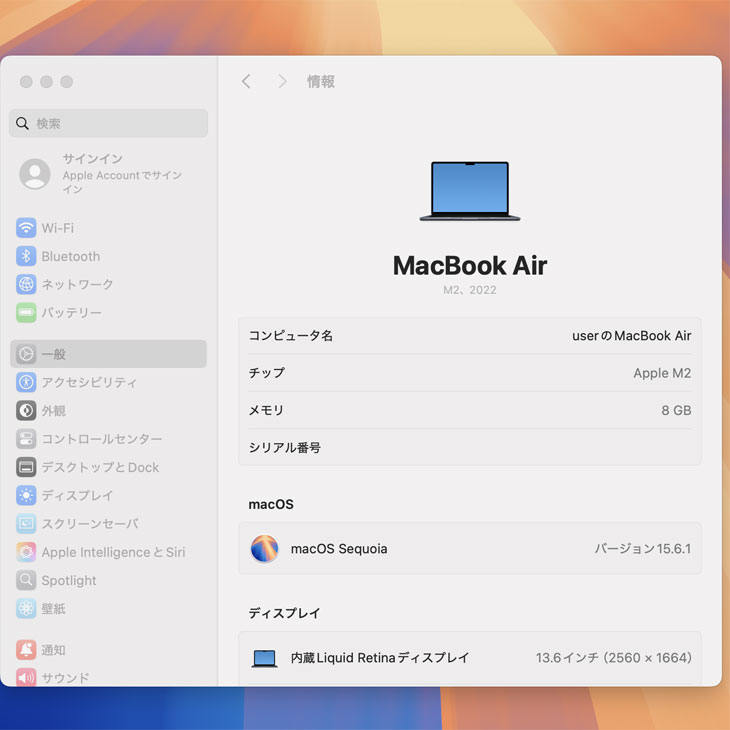Select デスクトップとDock in the sidebar
Screen dimensions: 730x730
click(x=100, y=467)
